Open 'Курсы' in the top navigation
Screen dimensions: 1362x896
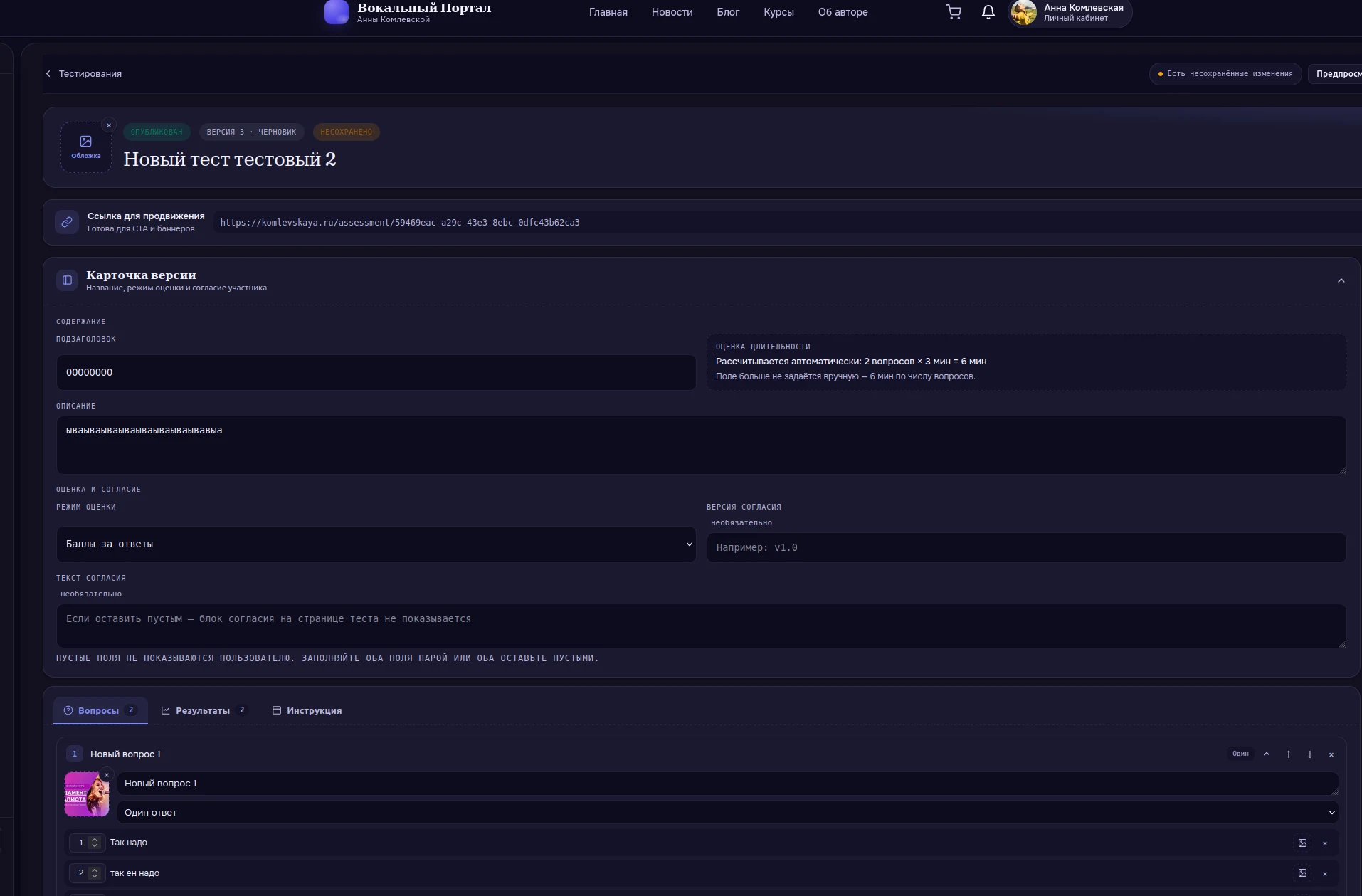[x=778, y=12]
